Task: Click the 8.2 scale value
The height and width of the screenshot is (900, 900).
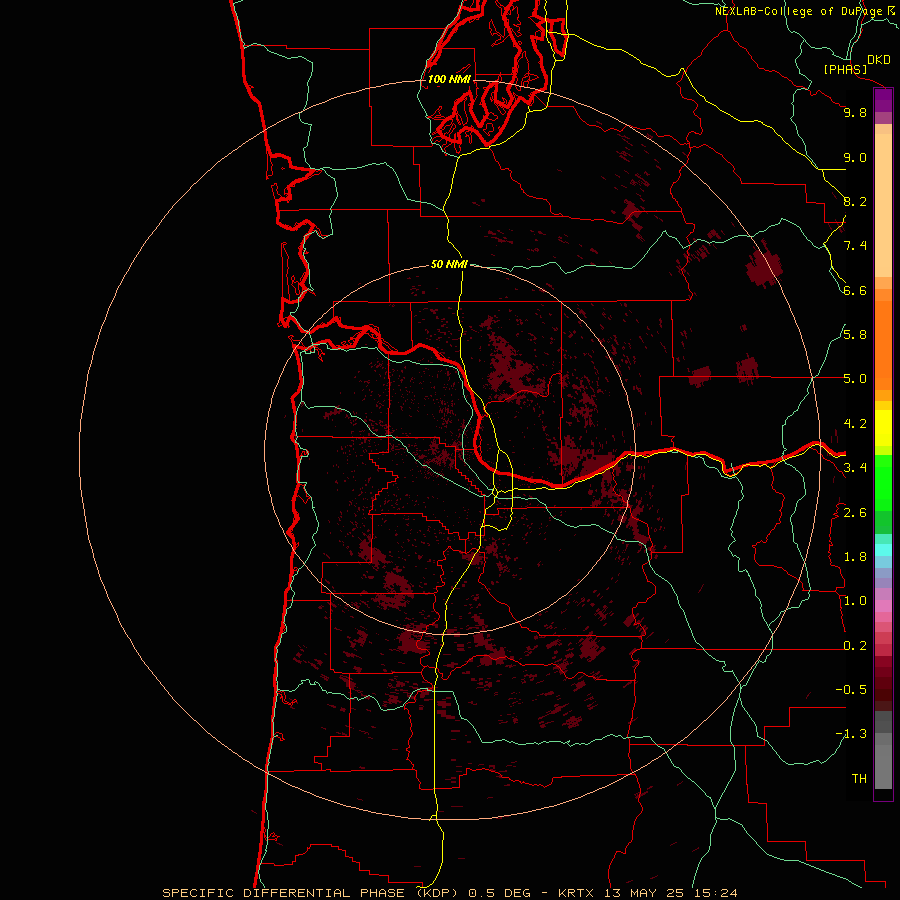Action: point(855,201)
